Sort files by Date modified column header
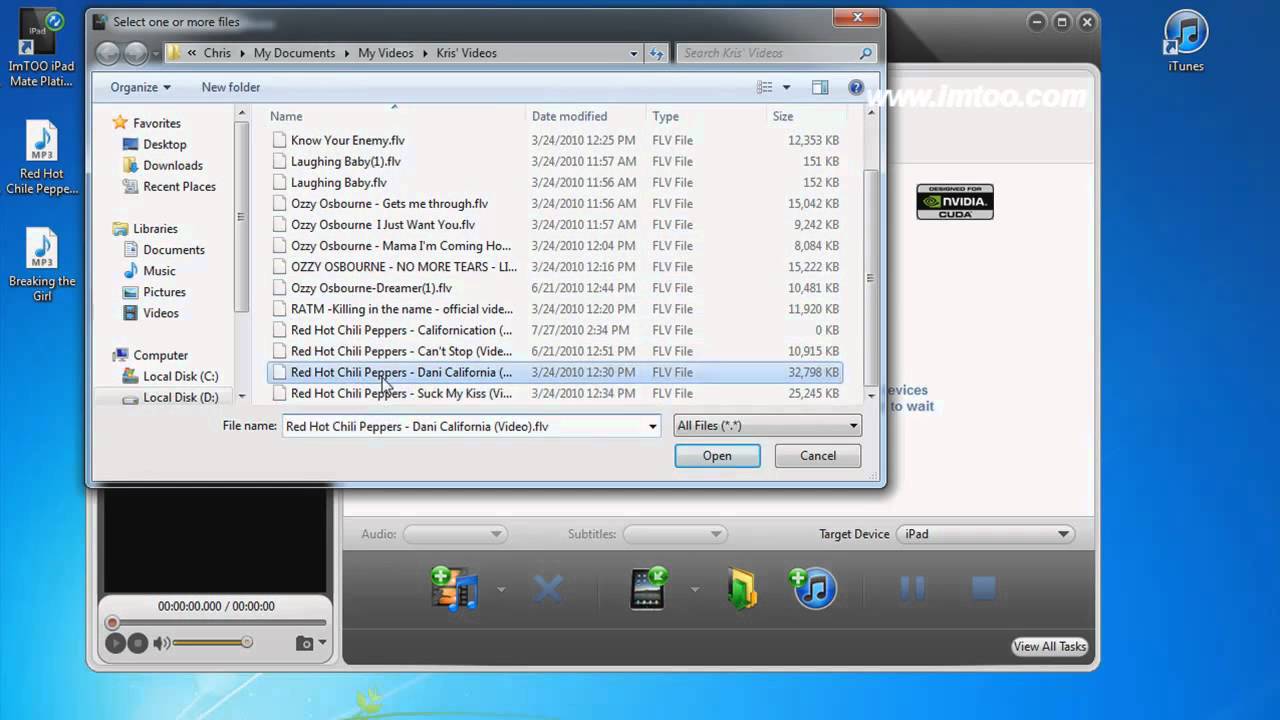The width and height of the screenshot is (1280, 720). pyautogui.click(x=586, y=116)
